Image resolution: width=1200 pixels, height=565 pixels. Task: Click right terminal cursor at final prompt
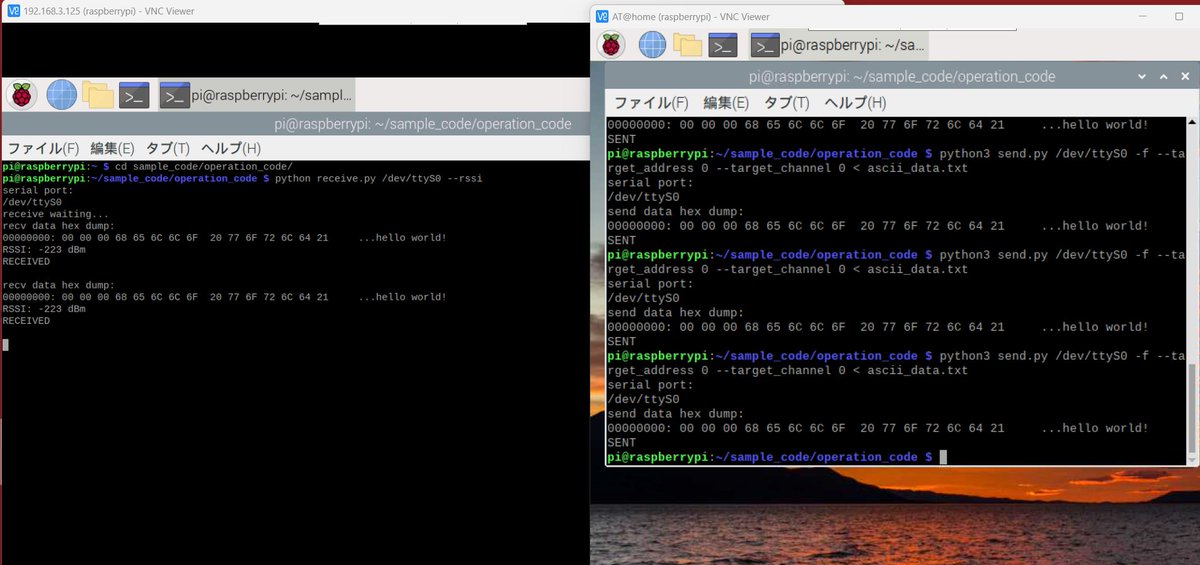click(943, 457)
